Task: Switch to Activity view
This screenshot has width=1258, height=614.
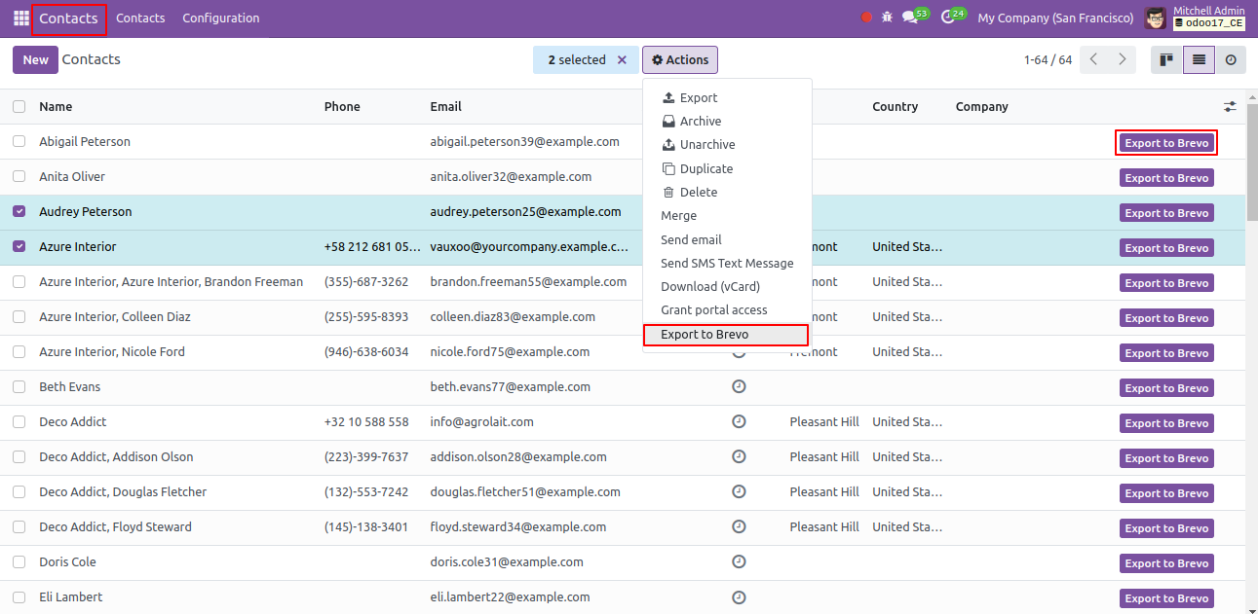Action: click(x=1230, y=60)
